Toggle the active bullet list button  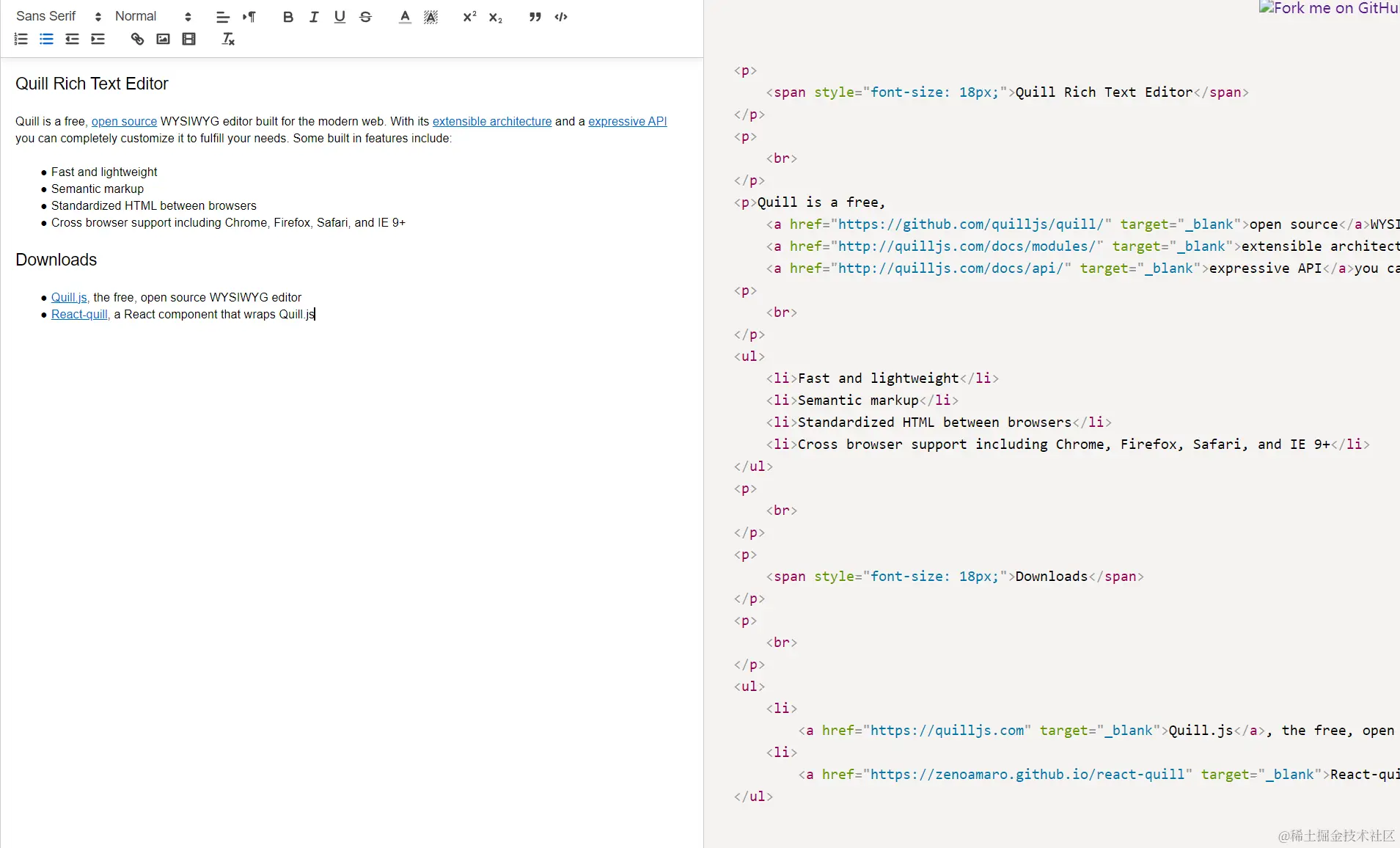46,39
